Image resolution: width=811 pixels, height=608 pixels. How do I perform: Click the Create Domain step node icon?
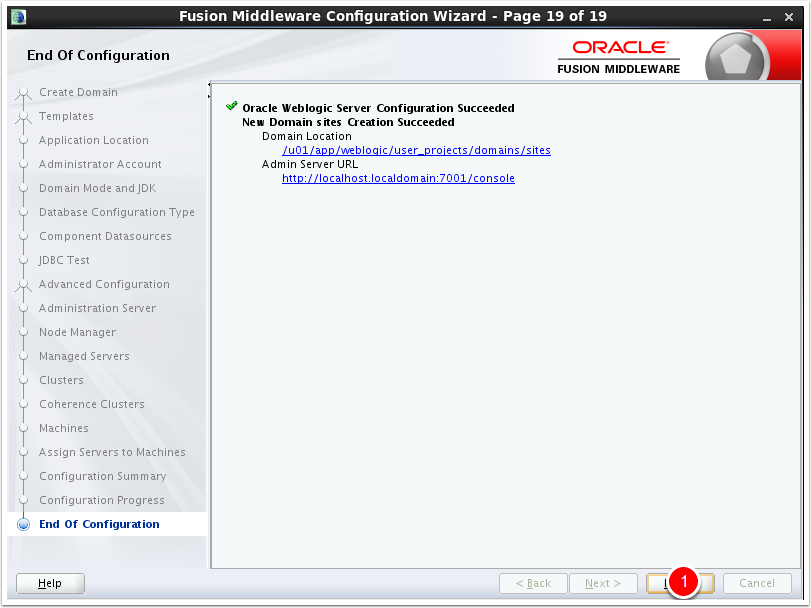[x=24, y=93]
